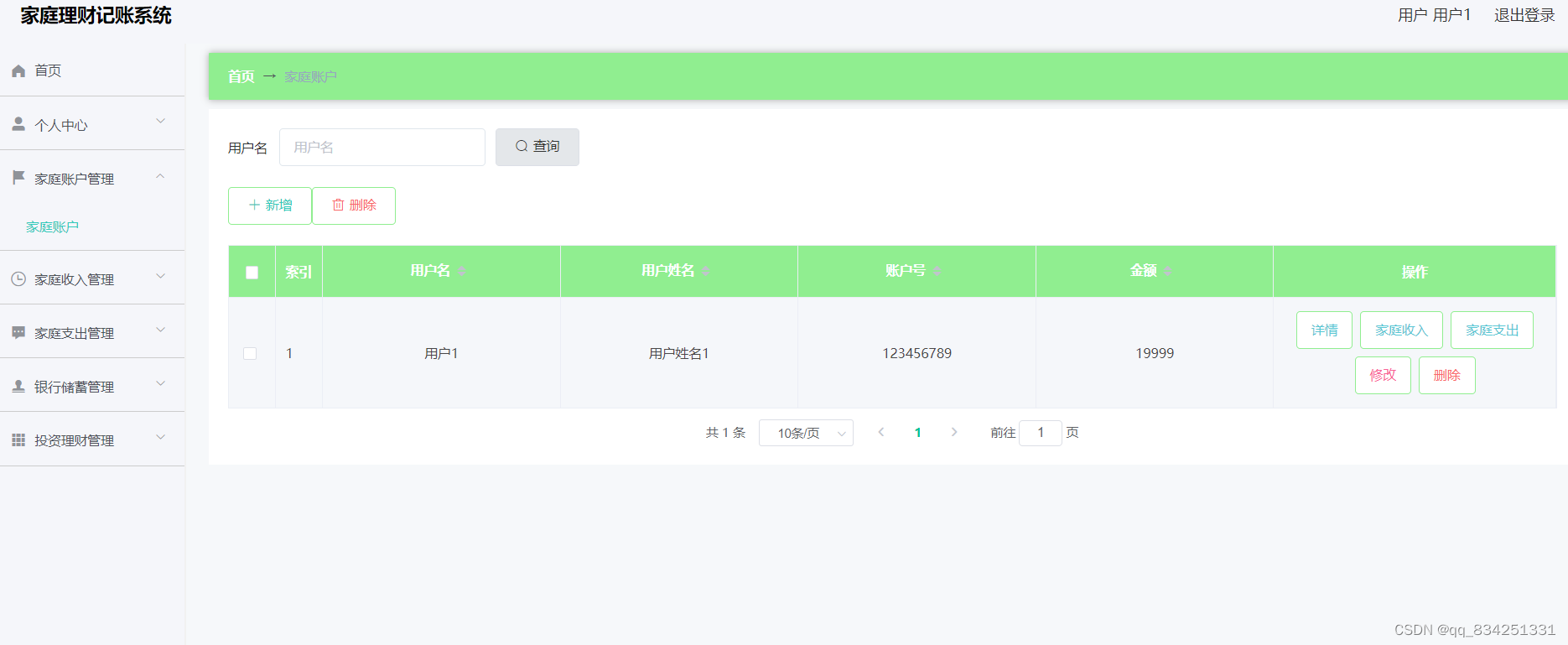This screenshot has width=1568, height=645.
Task: Click the clock icon for 家庭收入管理
Action: [x=18, y=278]
